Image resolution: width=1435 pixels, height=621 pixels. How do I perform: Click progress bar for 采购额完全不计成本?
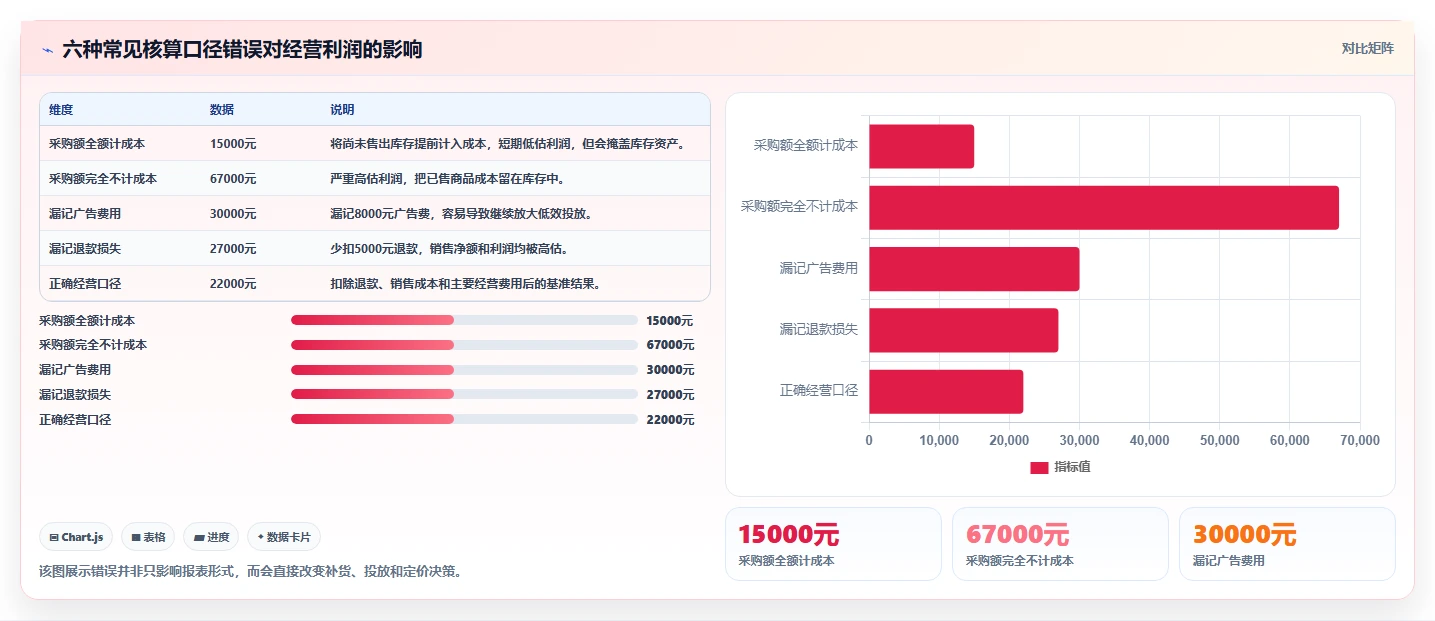pos(464,345)
